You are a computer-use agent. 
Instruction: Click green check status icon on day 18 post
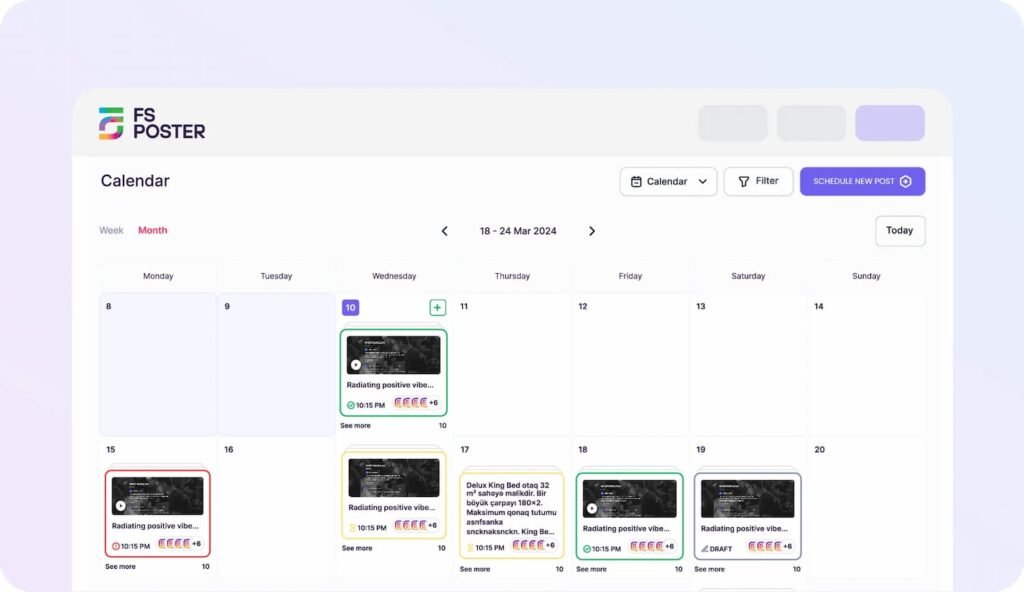pyautogui.click(x=586, y=549)
